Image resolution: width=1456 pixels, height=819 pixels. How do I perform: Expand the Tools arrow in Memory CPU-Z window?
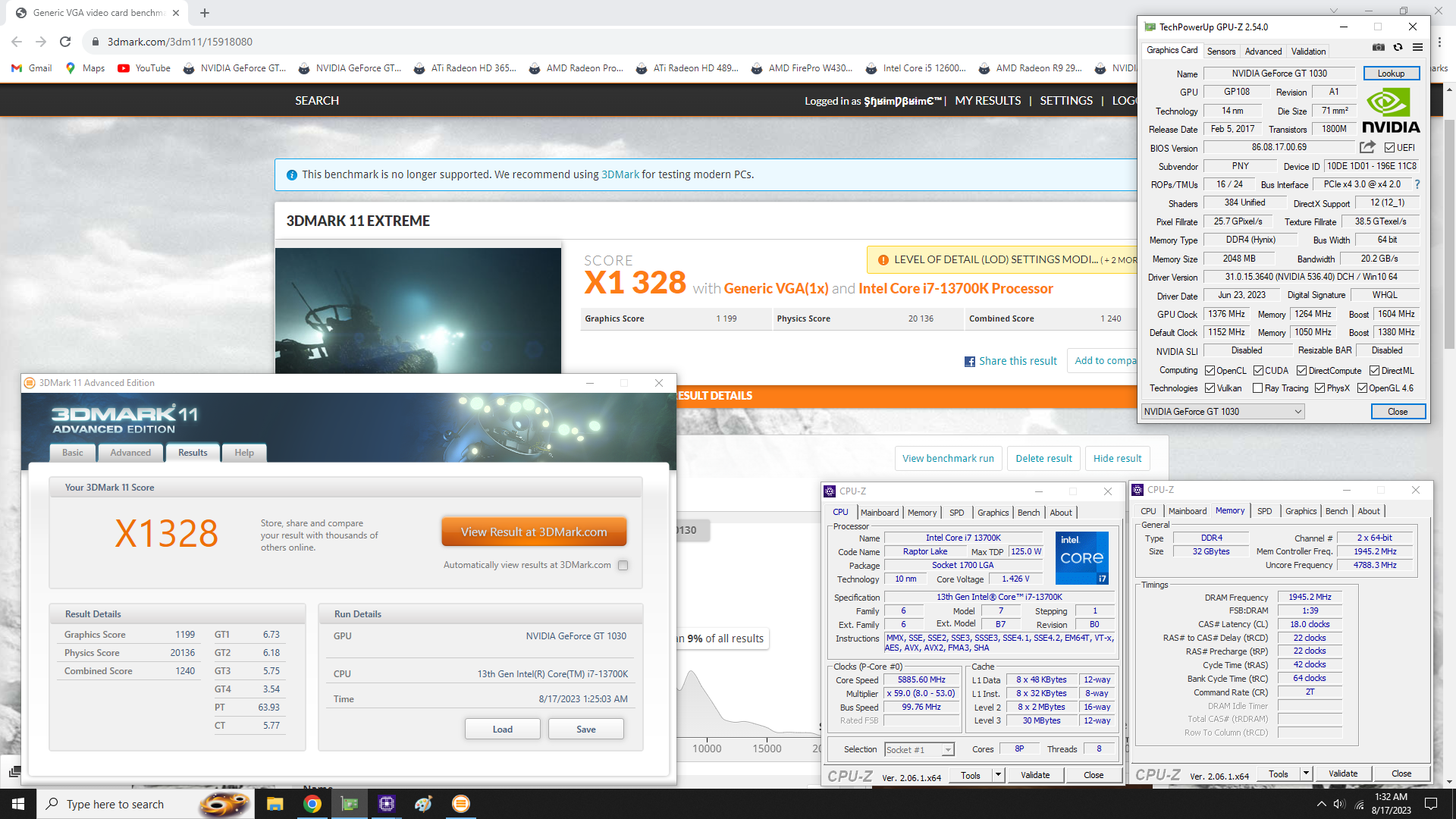[1306, 773]
